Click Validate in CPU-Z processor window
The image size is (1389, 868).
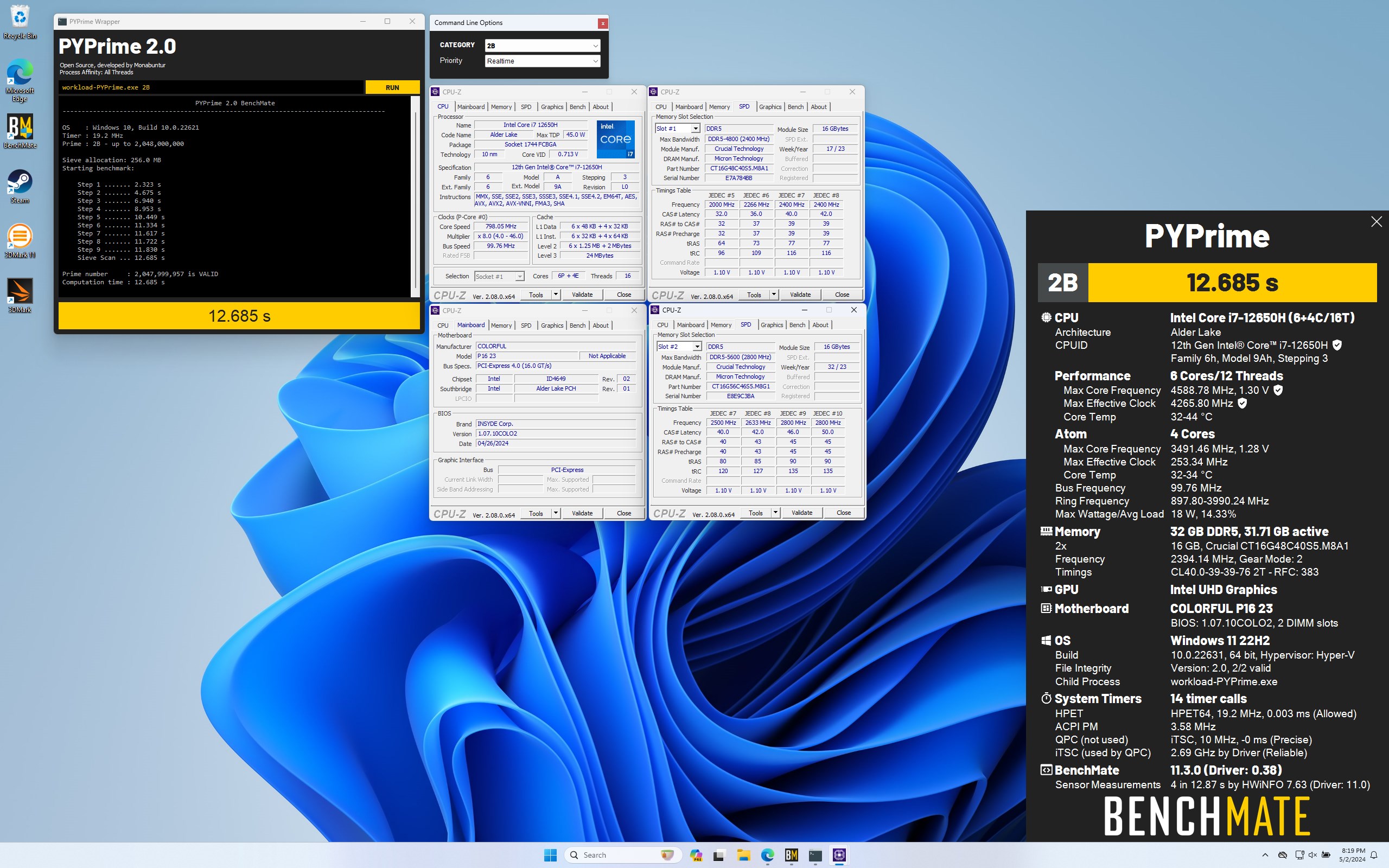point(582,295)
